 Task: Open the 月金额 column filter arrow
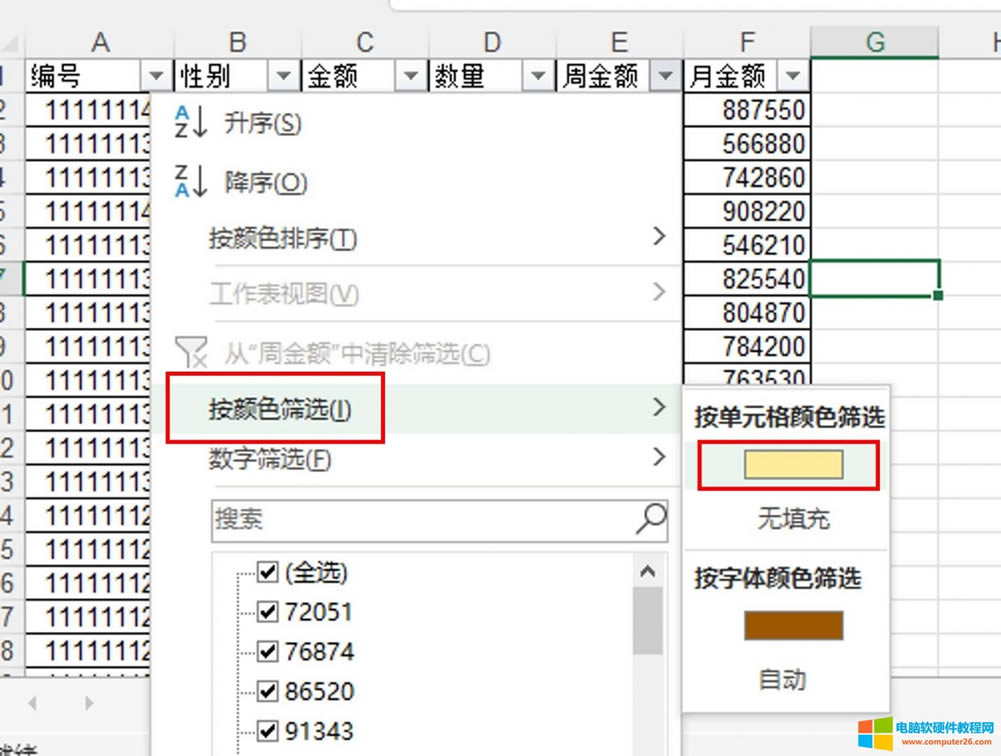point(793,75)
